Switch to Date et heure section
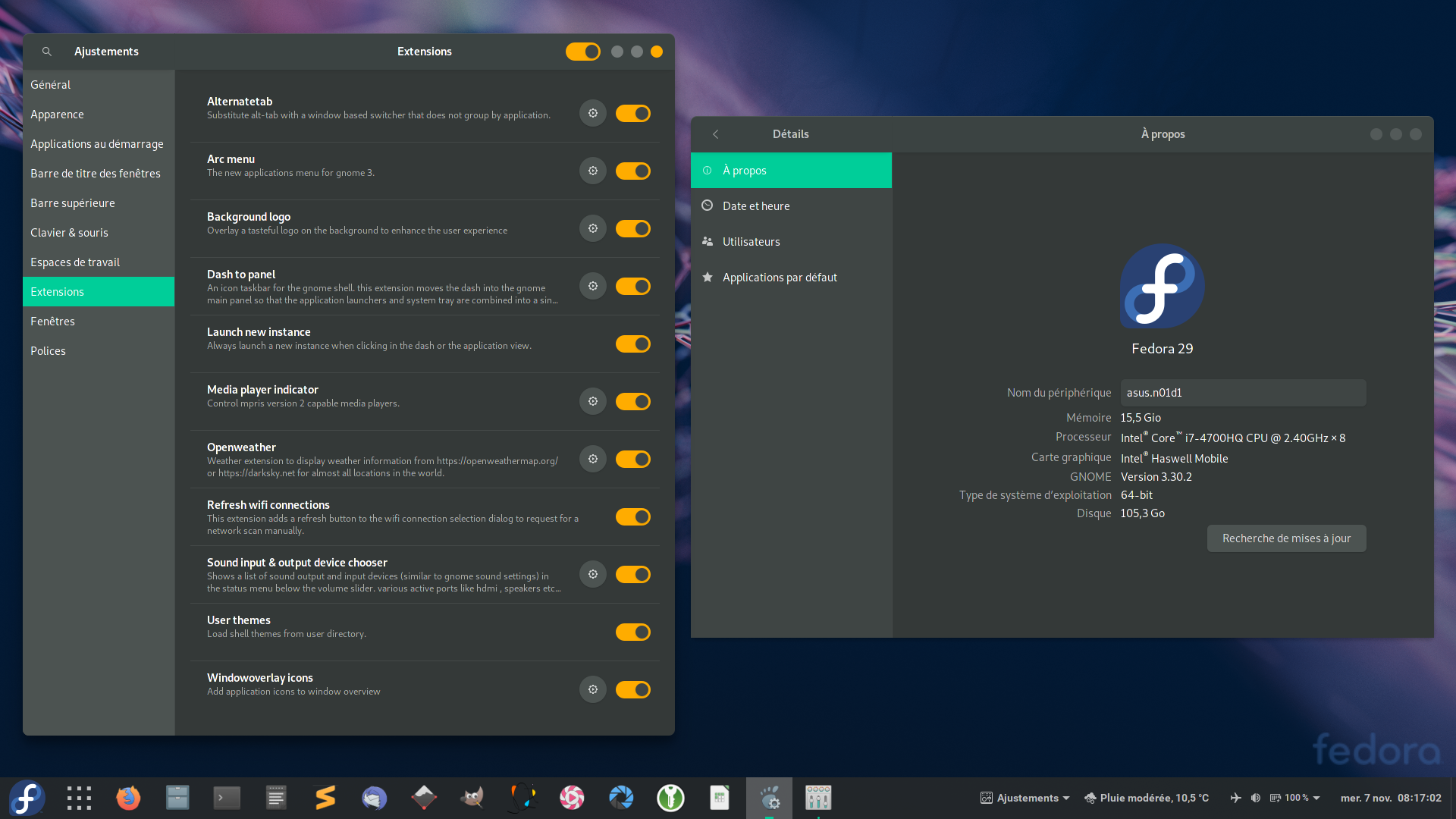This screenshot has width=1456, height=819. [756, 206]
